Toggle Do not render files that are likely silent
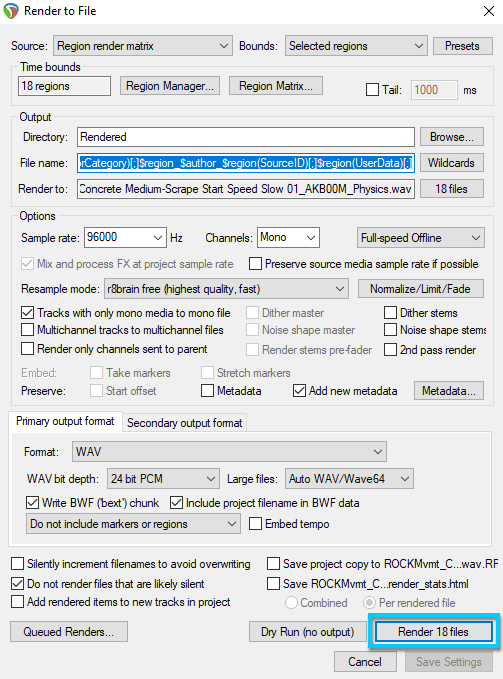The height and width of the screenshot is (679, 503). [17, 584]
